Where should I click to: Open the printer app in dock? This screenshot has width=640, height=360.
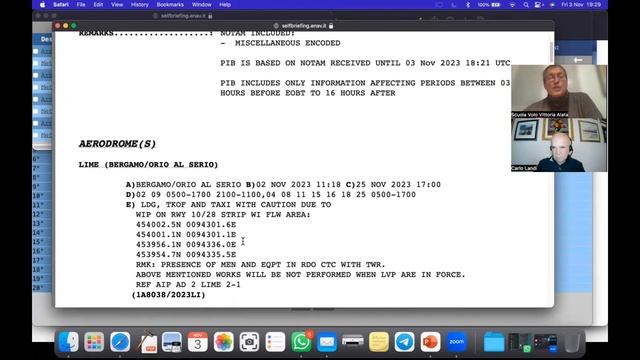[x=353, y=342]
